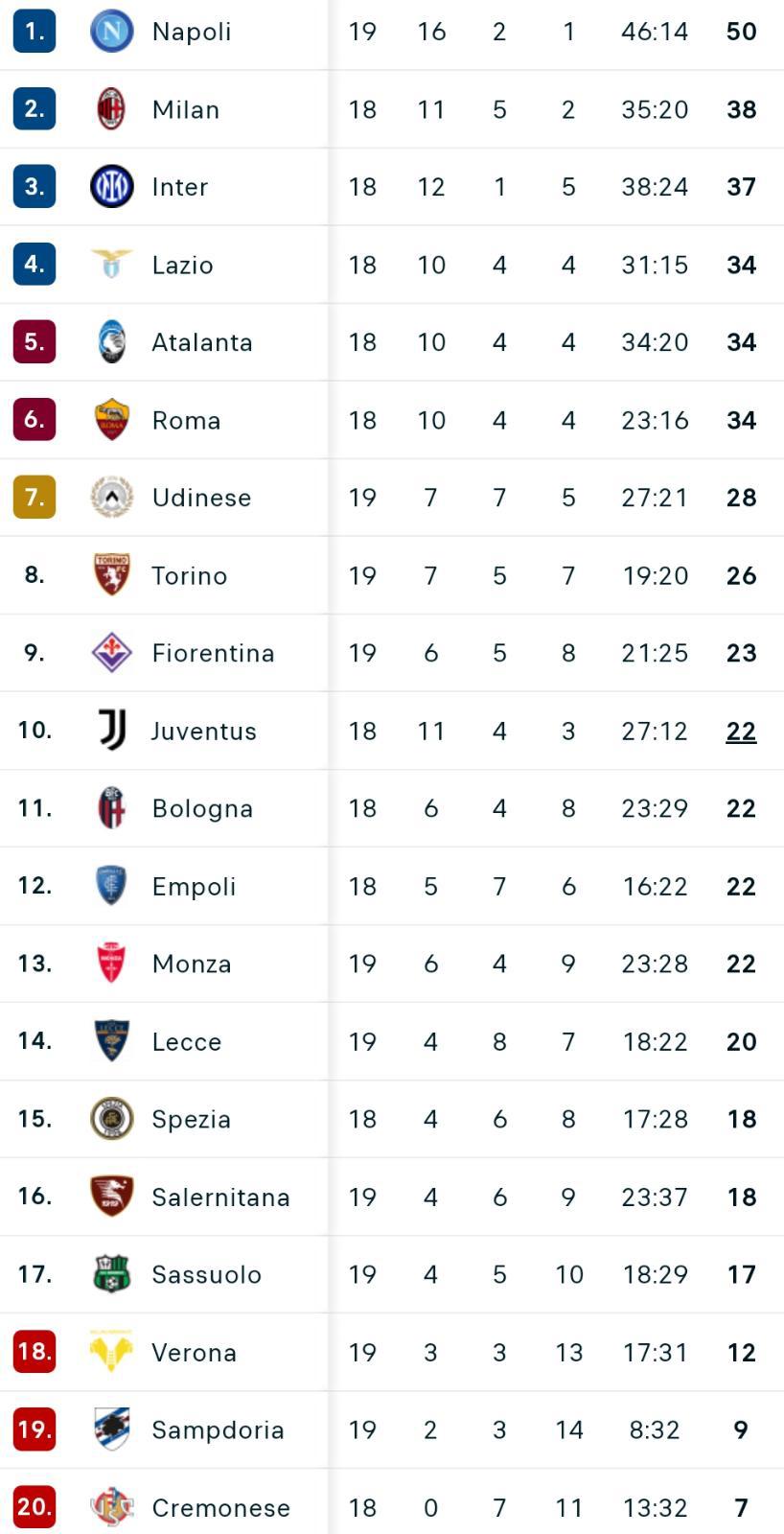Select the Sassuolo green crest icon
This screenshot has width=784, height=1534.
tap(111, 1274)
